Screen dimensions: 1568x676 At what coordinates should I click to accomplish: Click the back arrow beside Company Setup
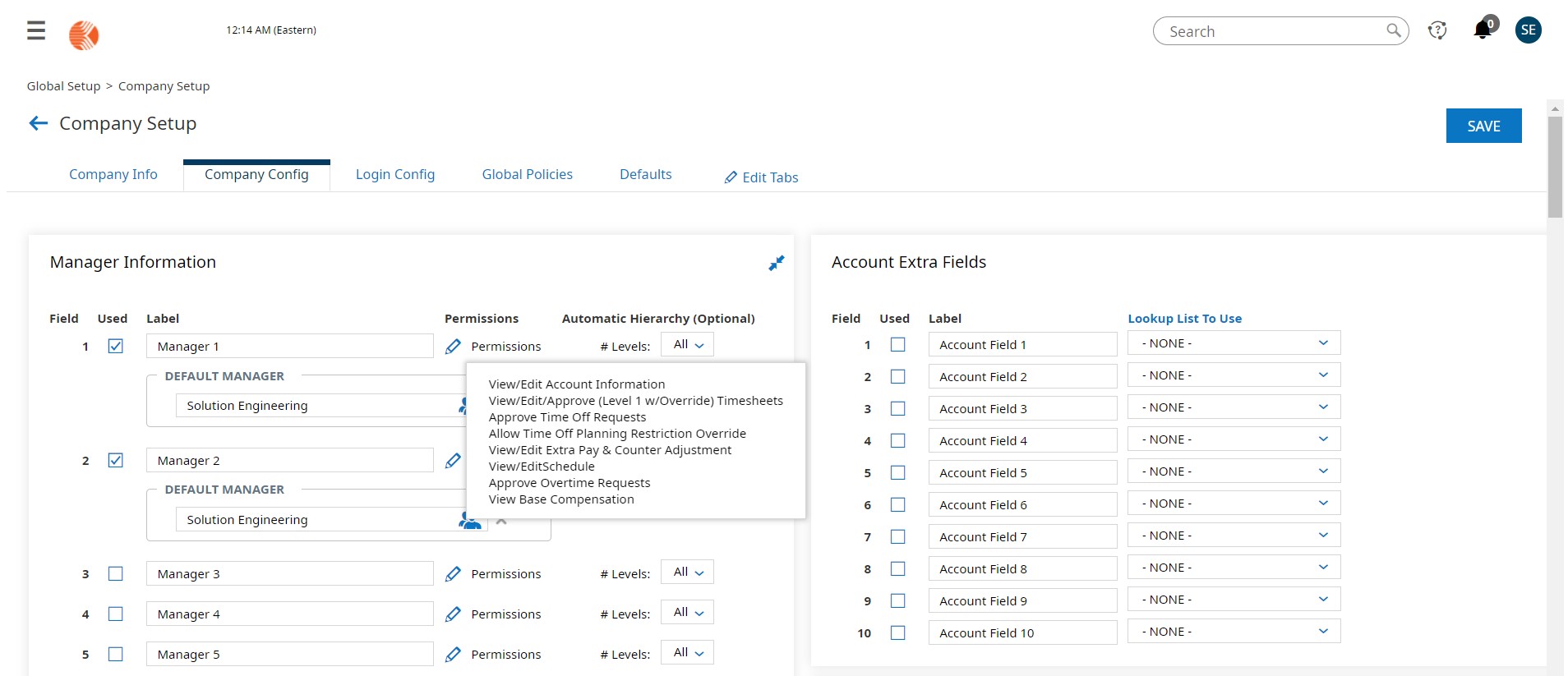click(x=38, y=123)
